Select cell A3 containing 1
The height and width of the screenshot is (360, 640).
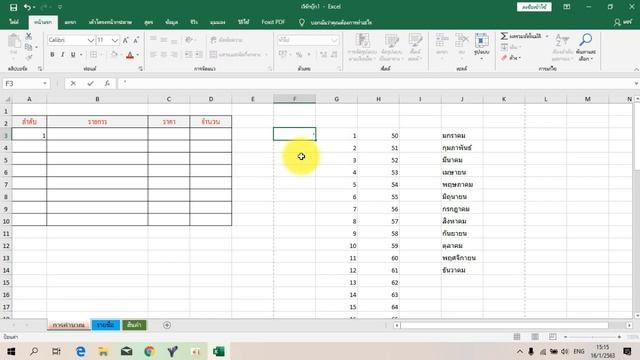tap(29, 135)
